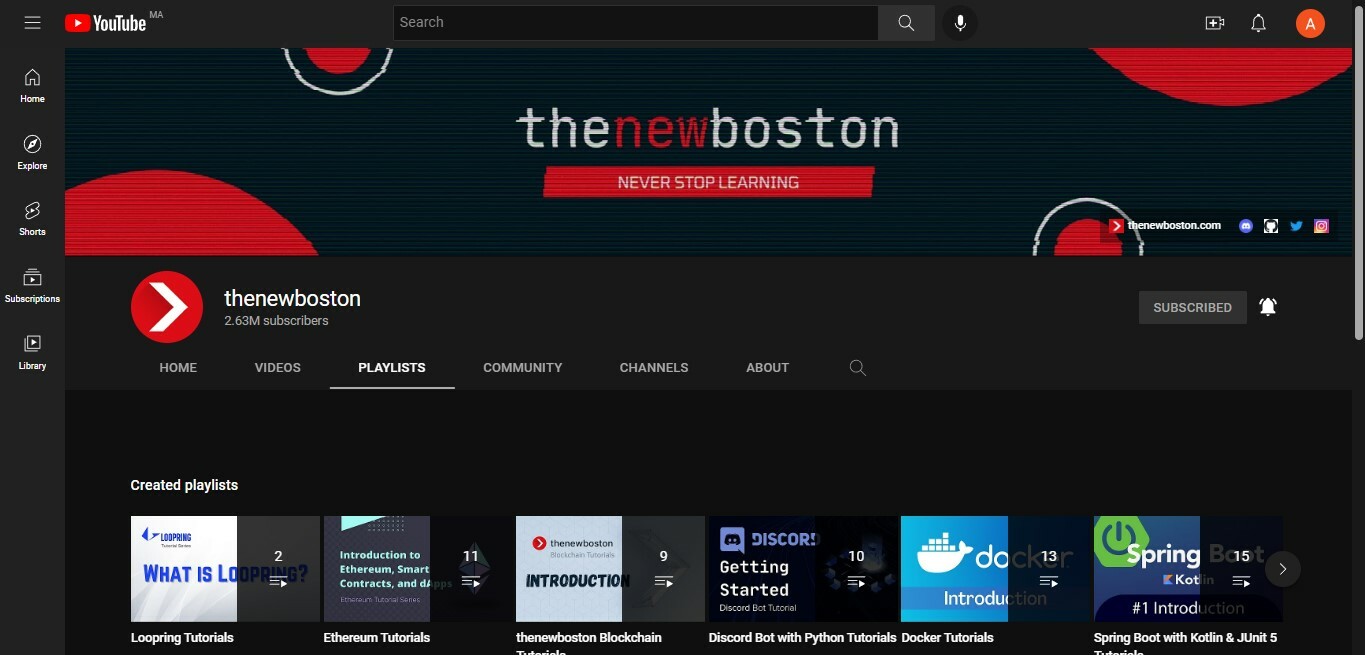Screen dimensions: 1365x655
Task: Toggle channel notification bell
Action: (1267, 307)
